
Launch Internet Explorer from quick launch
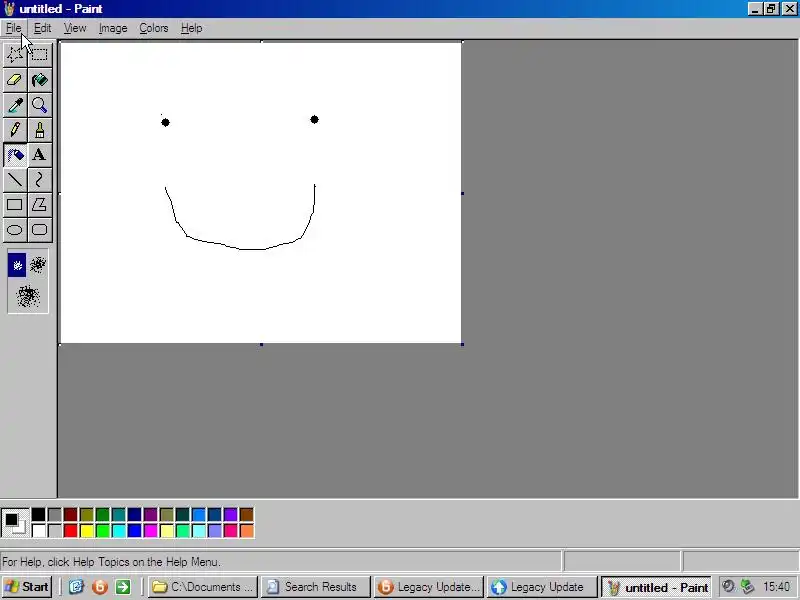[76, 587]
